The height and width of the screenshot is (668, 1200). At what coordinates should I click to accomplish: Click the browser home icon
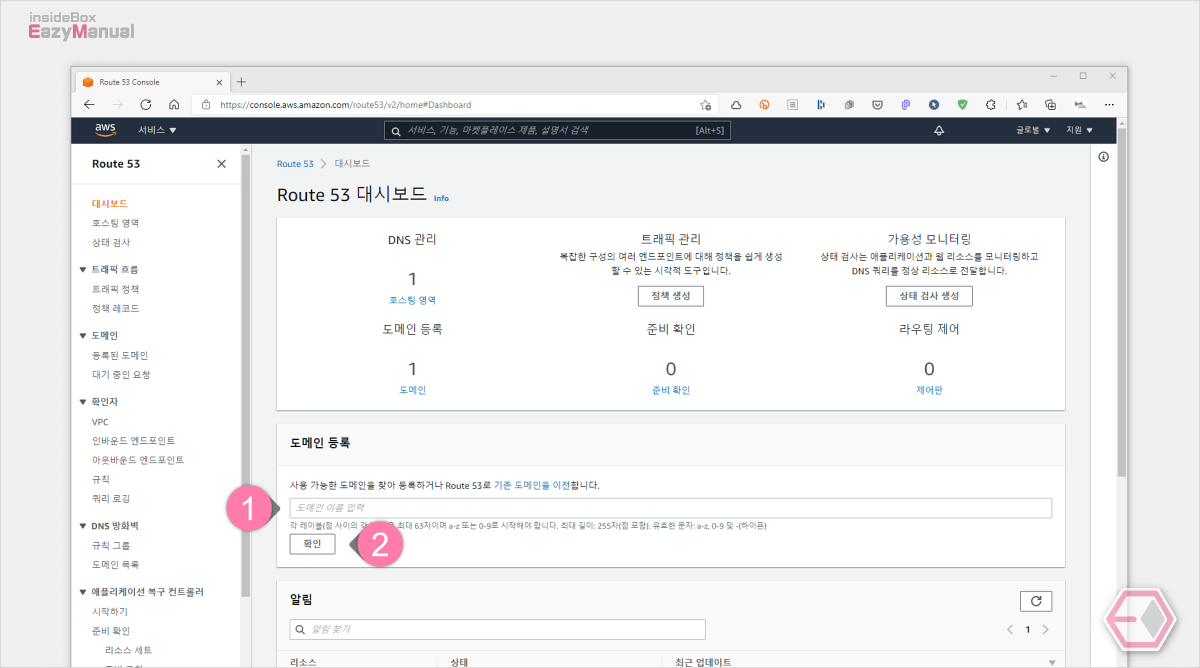[174, 104]
